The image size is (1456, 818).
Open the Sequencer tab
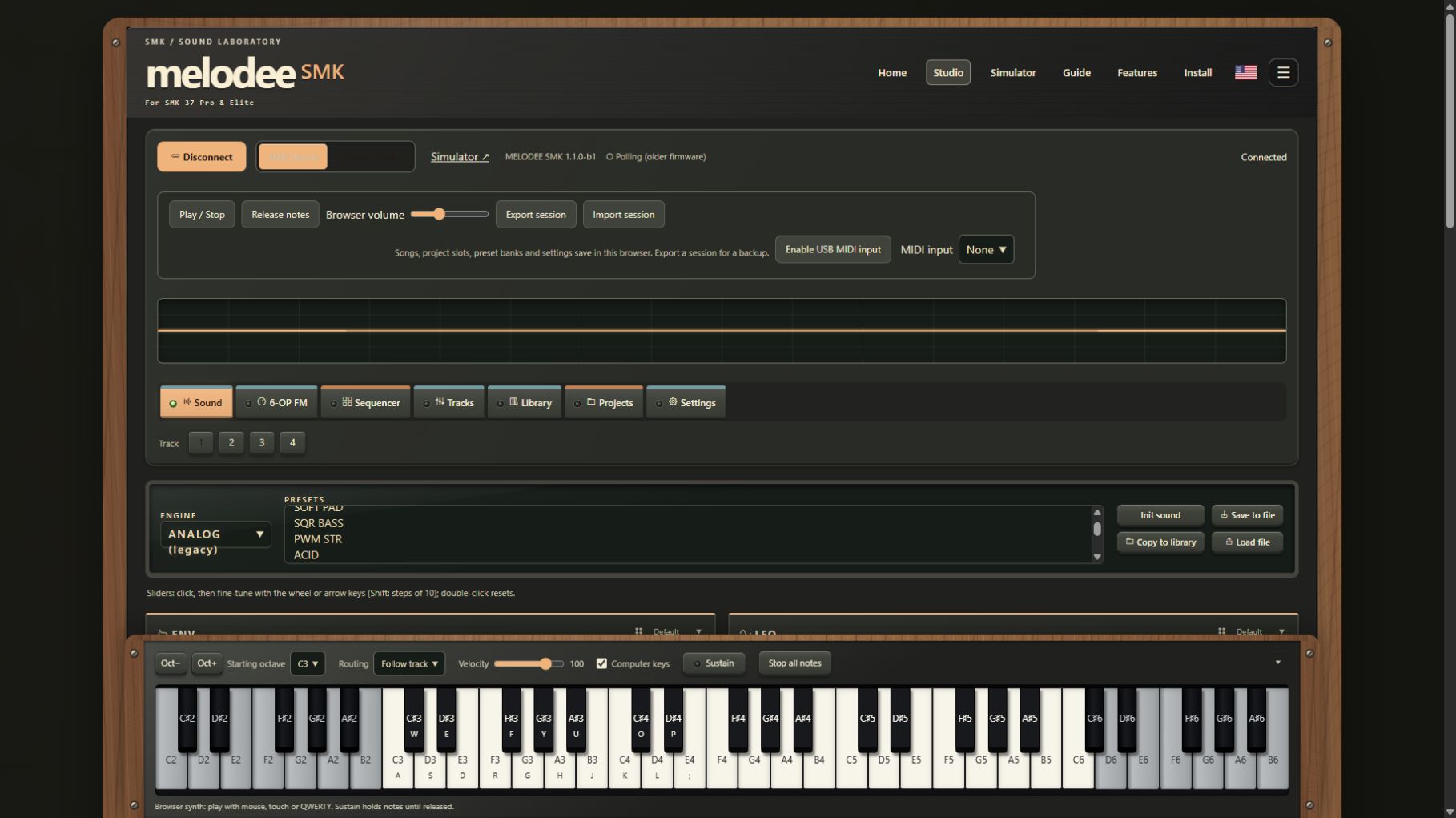(x=365, y=402)
